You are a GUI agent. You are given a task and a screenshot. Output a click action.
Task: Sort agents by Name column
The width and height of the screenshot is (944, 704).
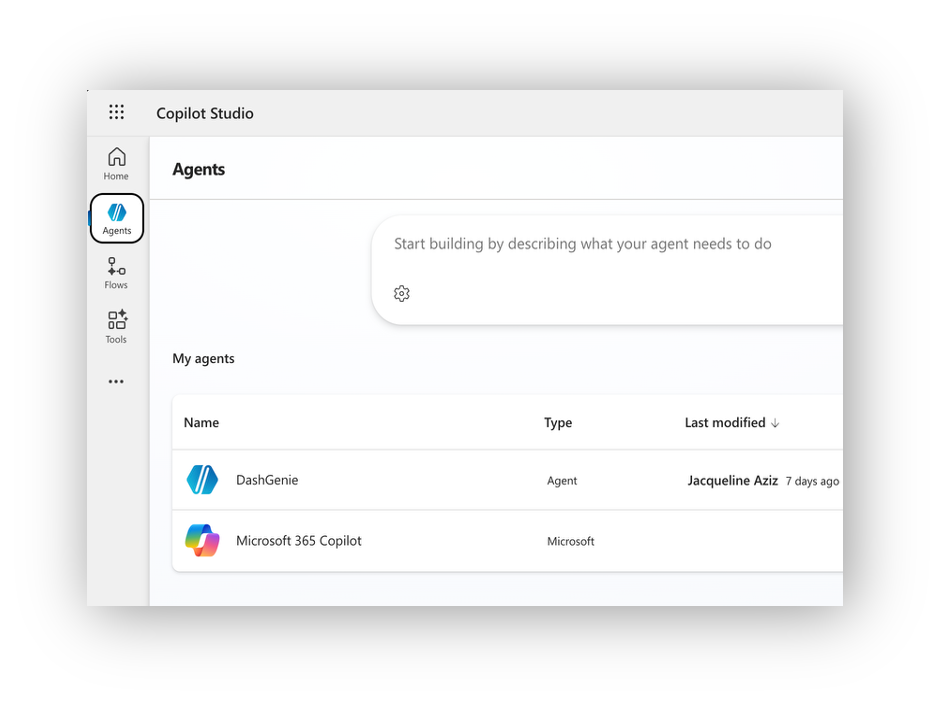(201, 423)
